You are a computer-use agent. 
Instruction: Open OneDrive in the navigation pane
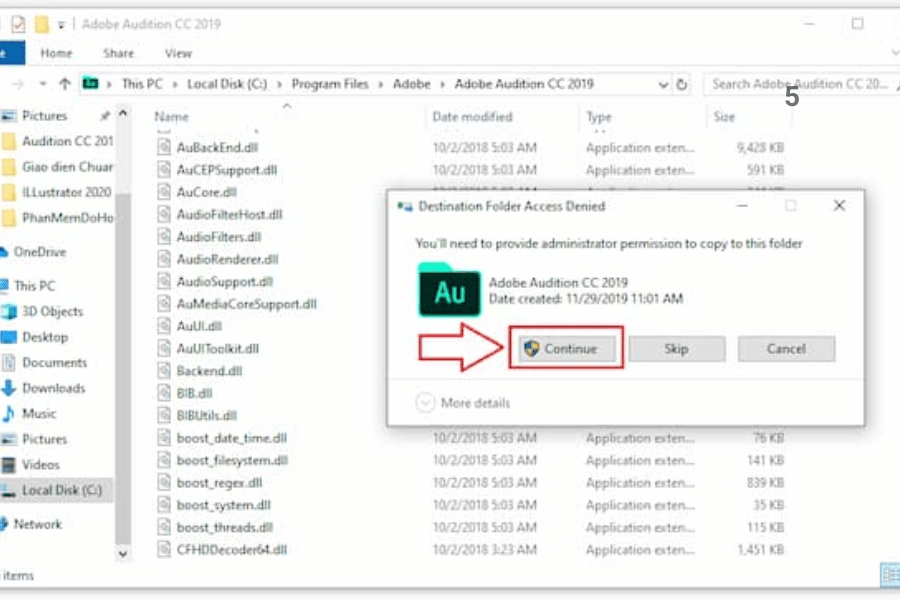pos(41,252)
